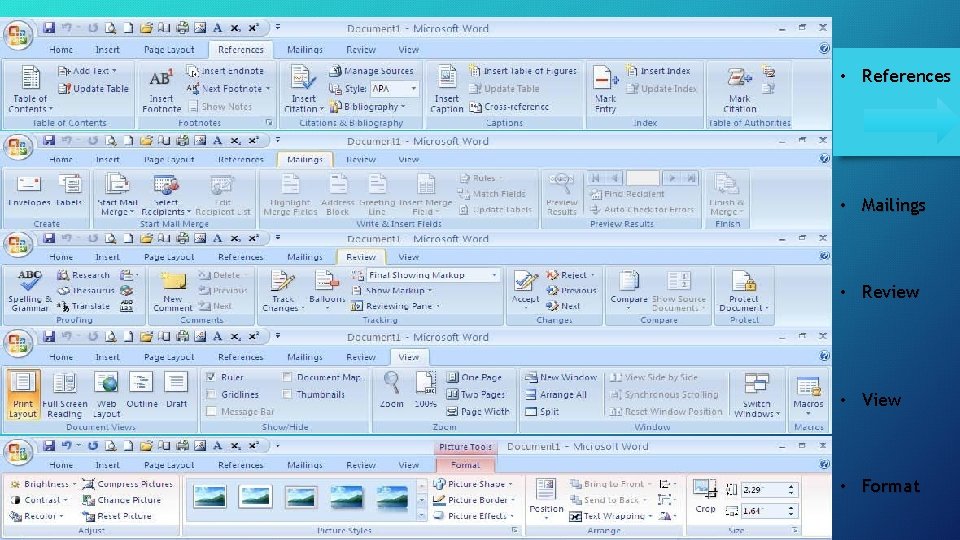Screen dimensions: 960x540
Task: Click Page Width in Zoom group
Action: point(478,411)
